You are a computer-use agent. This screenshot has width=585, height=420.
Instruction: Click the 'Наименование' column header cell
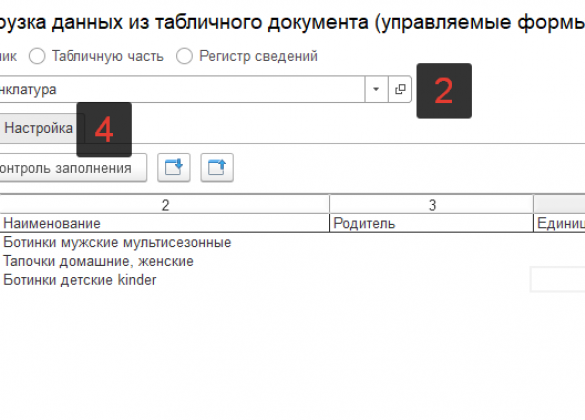point(165,223)
